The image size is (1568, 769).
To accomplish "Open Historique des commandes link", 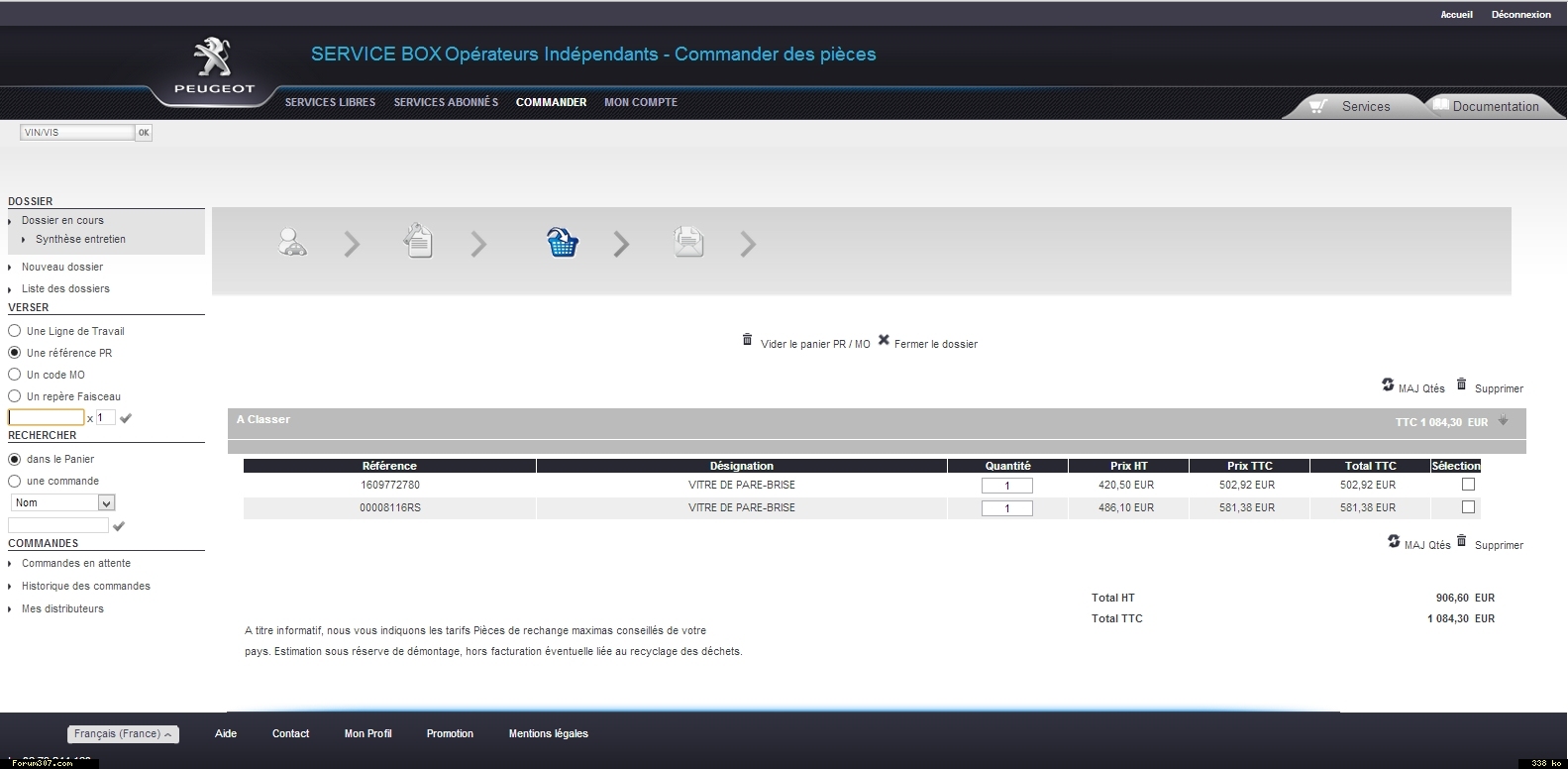I will (x=86, y=586).
